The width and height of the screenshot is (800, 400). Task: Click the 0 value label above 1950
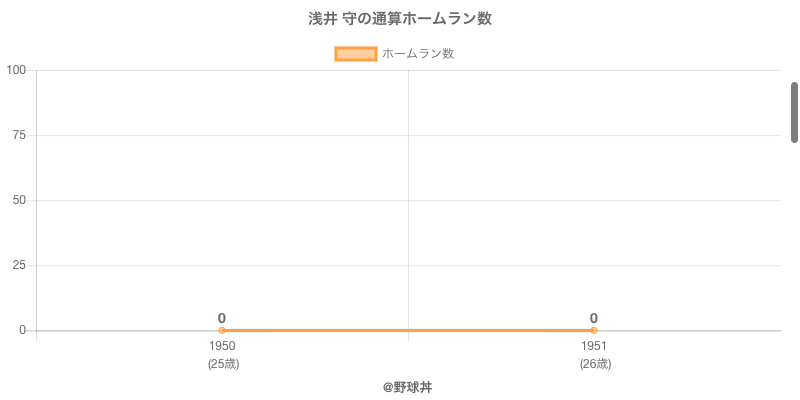[222, 318]
